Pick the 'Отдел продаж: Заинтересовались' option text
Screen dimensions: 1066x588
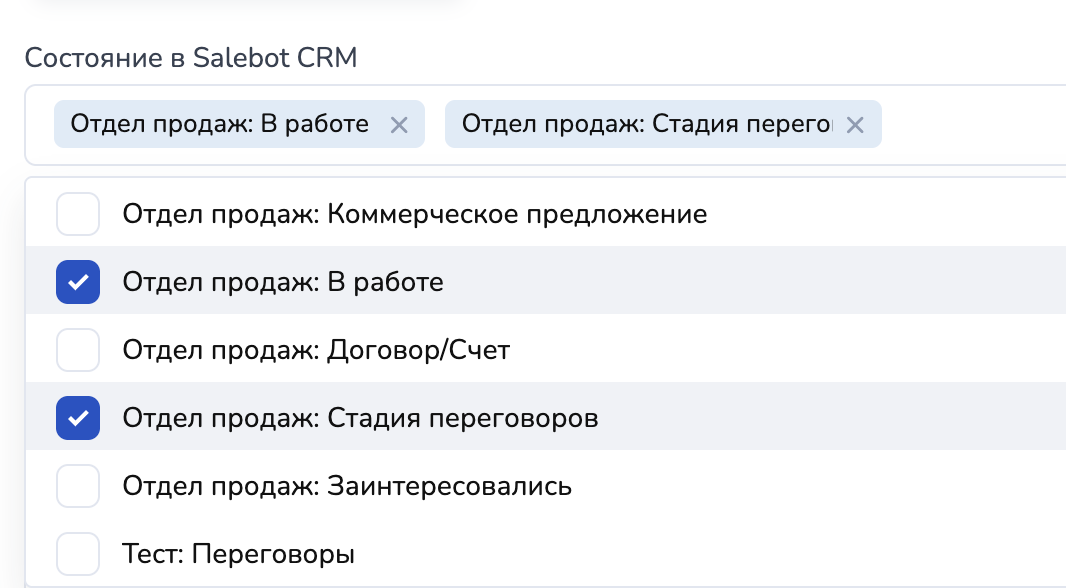tap(347, 486)
